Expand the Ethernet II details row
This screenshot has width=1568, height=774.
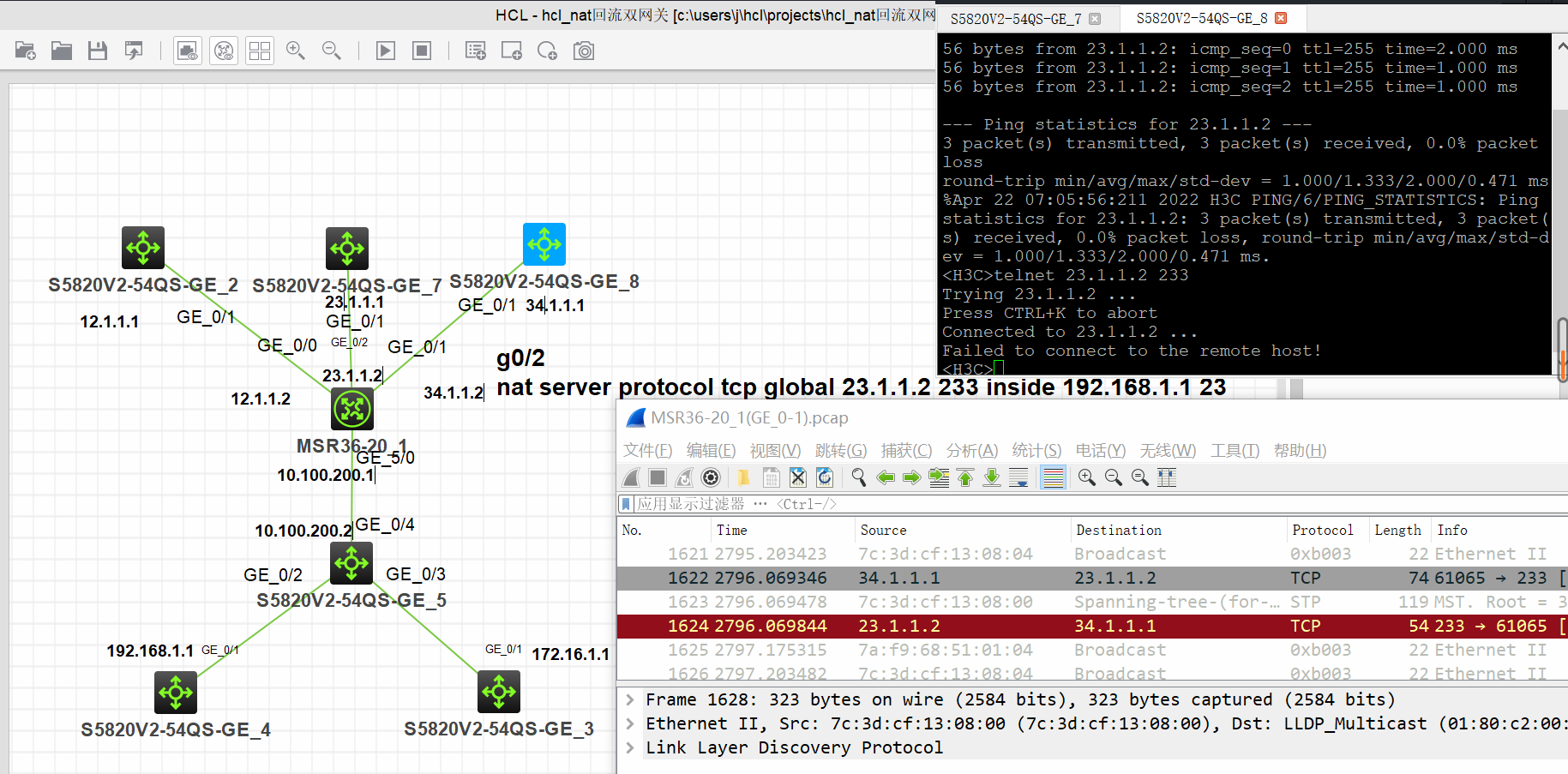click(630, 723)
